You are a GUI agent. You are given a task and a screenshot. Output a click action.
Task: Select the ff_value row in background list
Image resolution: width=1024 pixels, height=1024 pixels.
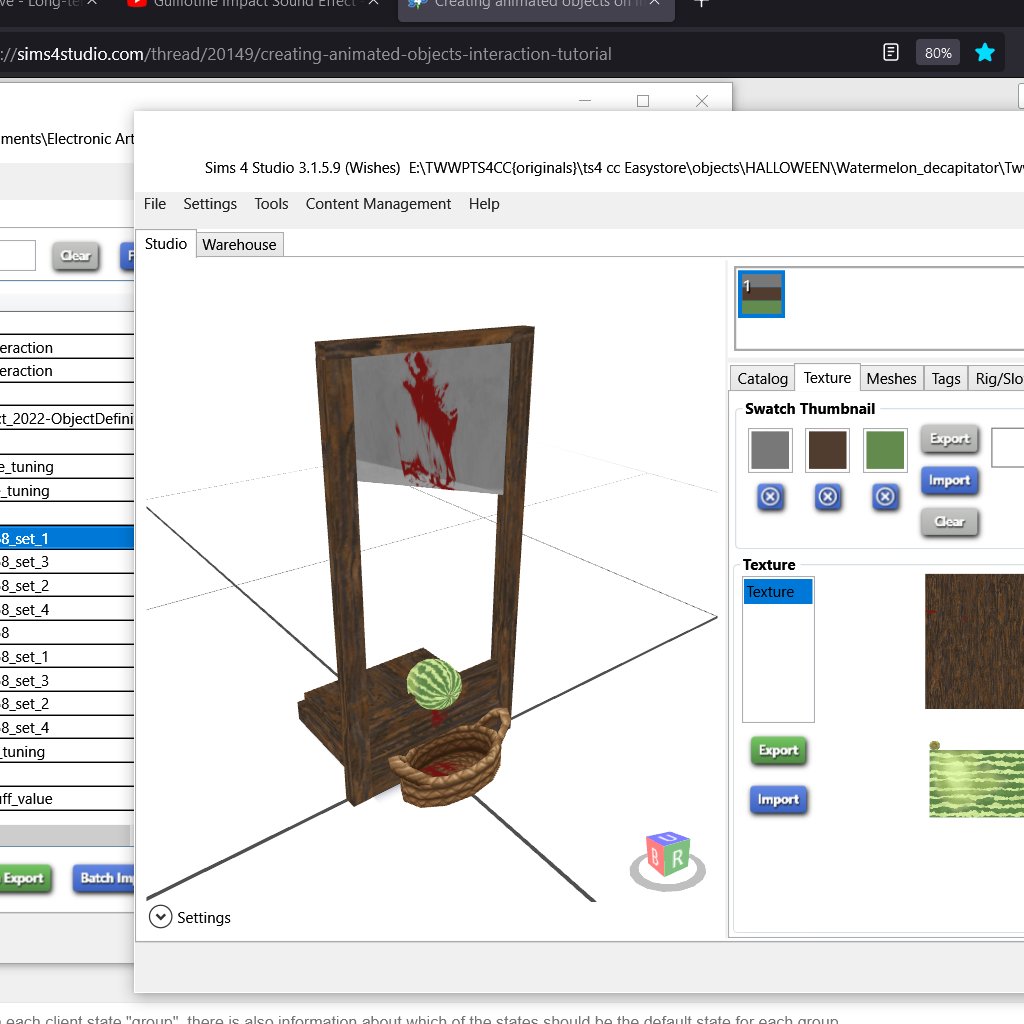coord(67,799)
